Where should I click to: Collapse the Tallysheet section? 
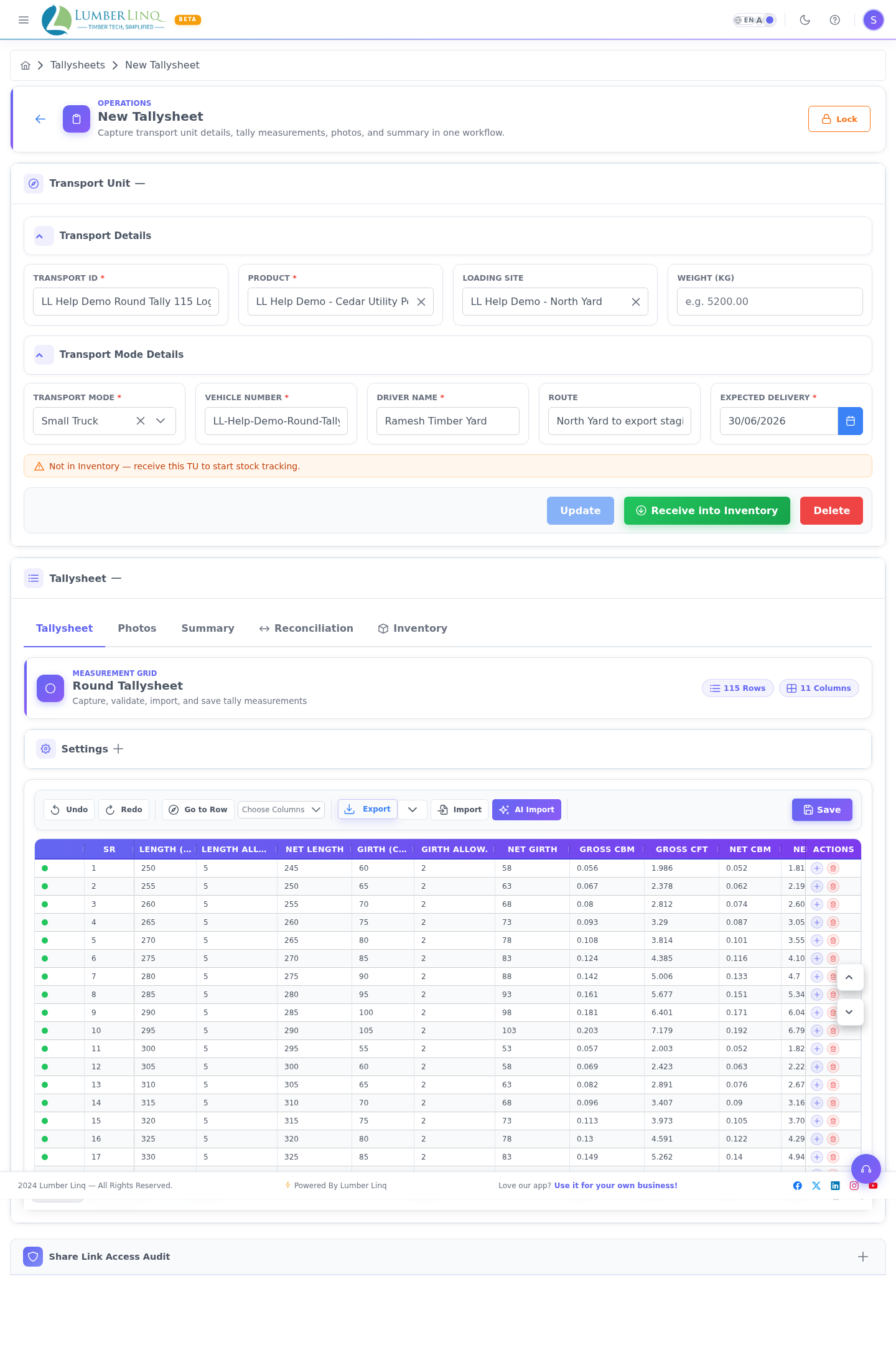click(x=116, y=579)
